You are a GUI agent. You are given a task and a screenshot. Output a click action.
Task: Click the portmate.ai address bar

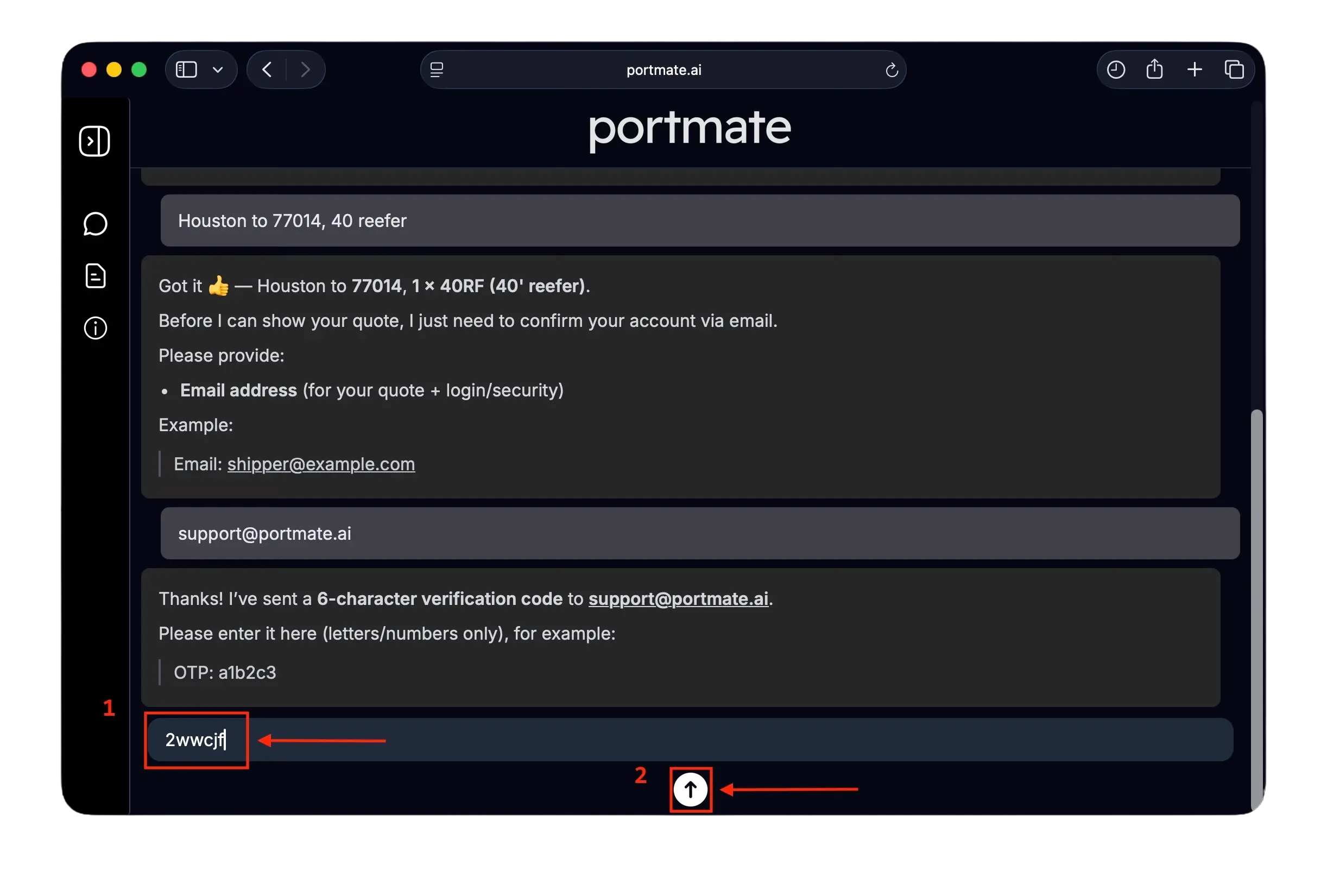point(663,70)
